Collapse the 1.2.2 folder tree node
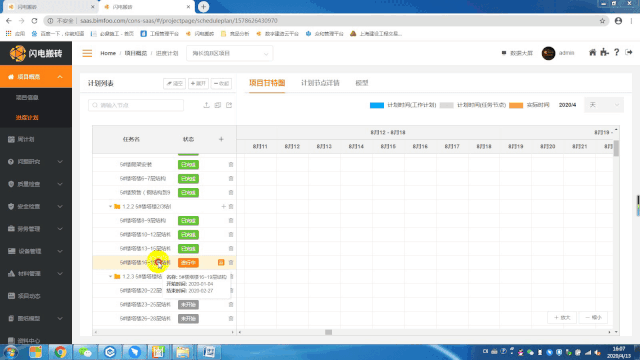 tap(110, 207)
